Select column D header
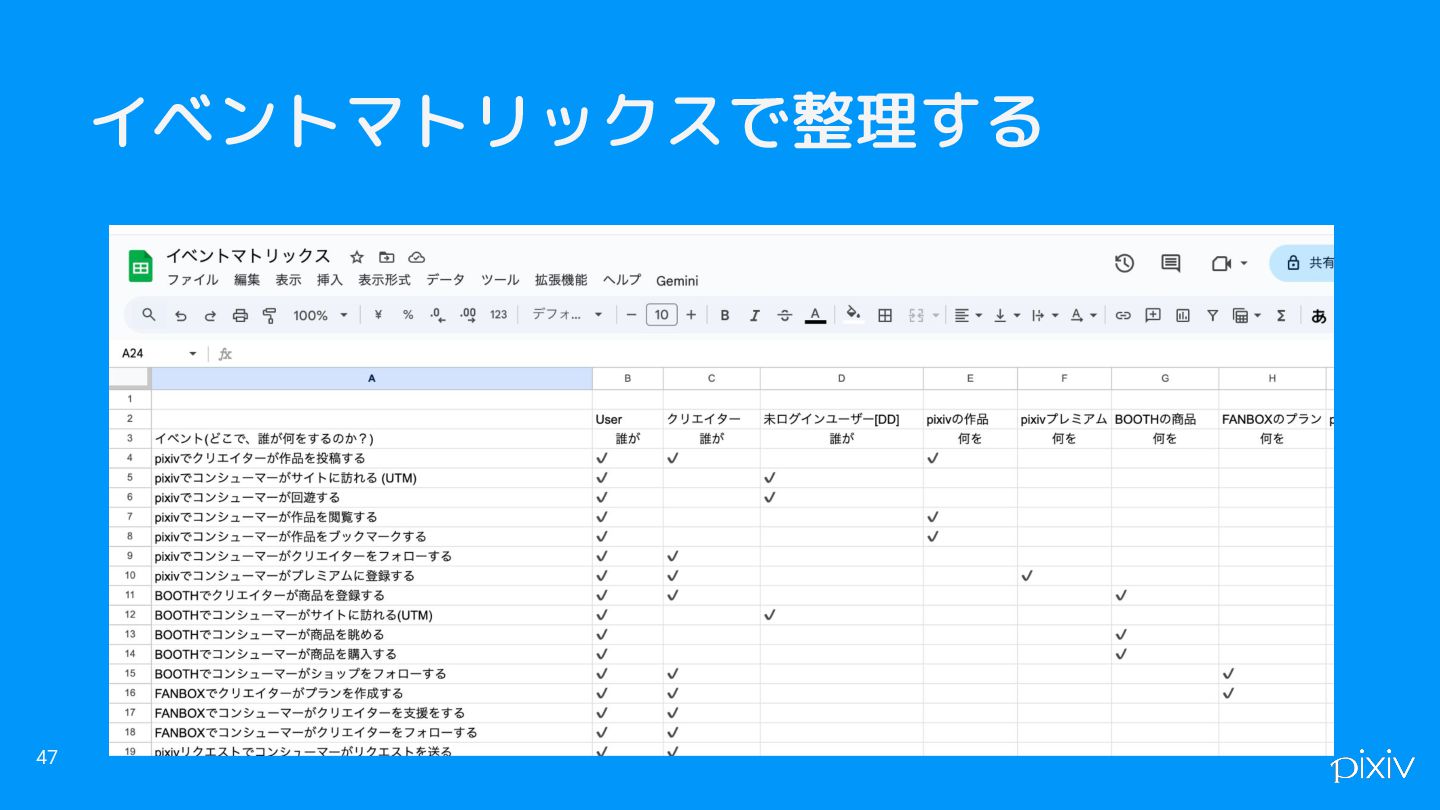This screenshot has height=810, width=1440. [841, 379]
